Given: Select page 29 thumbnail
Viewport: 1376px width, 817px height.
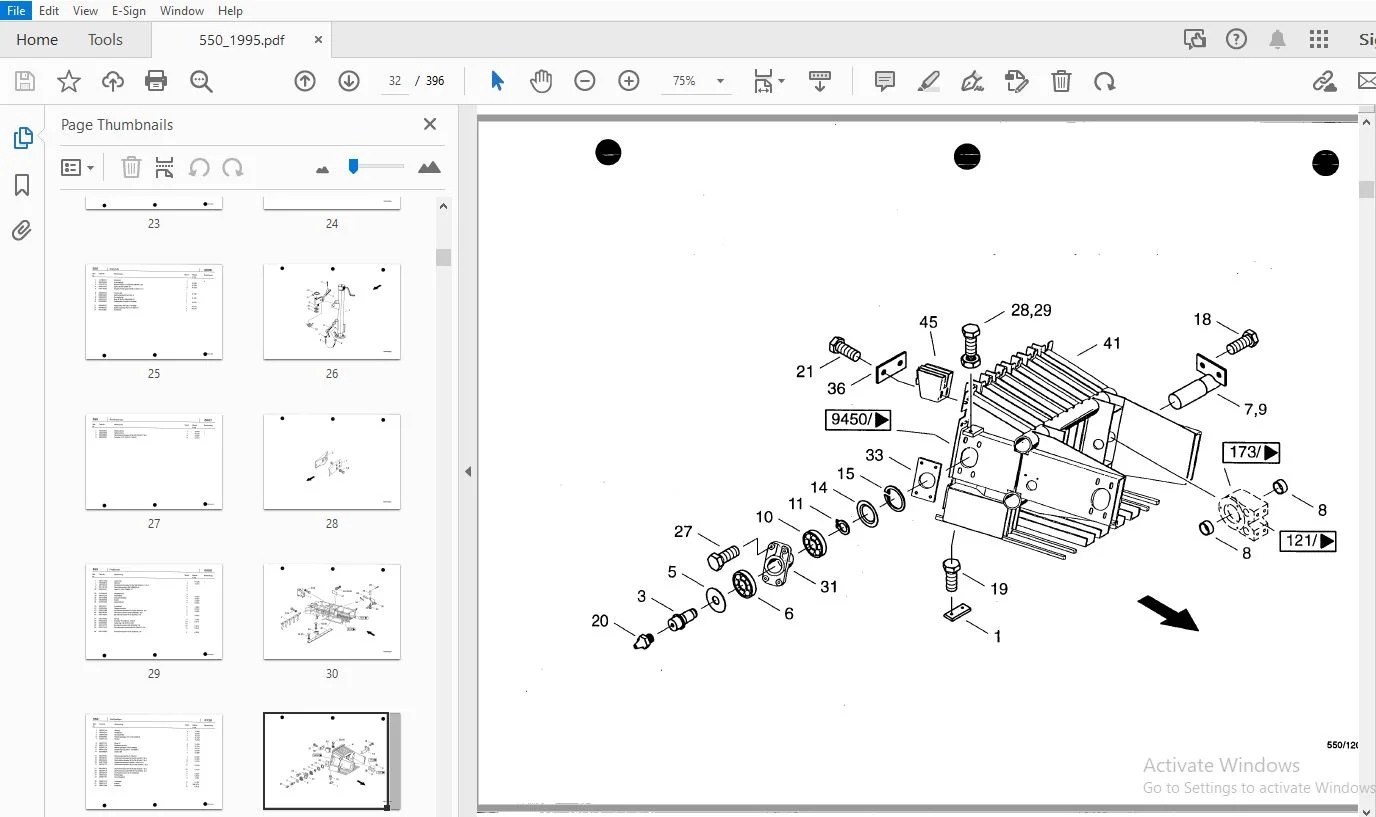Looking at the screenshot, I should (x=154, y=611).
